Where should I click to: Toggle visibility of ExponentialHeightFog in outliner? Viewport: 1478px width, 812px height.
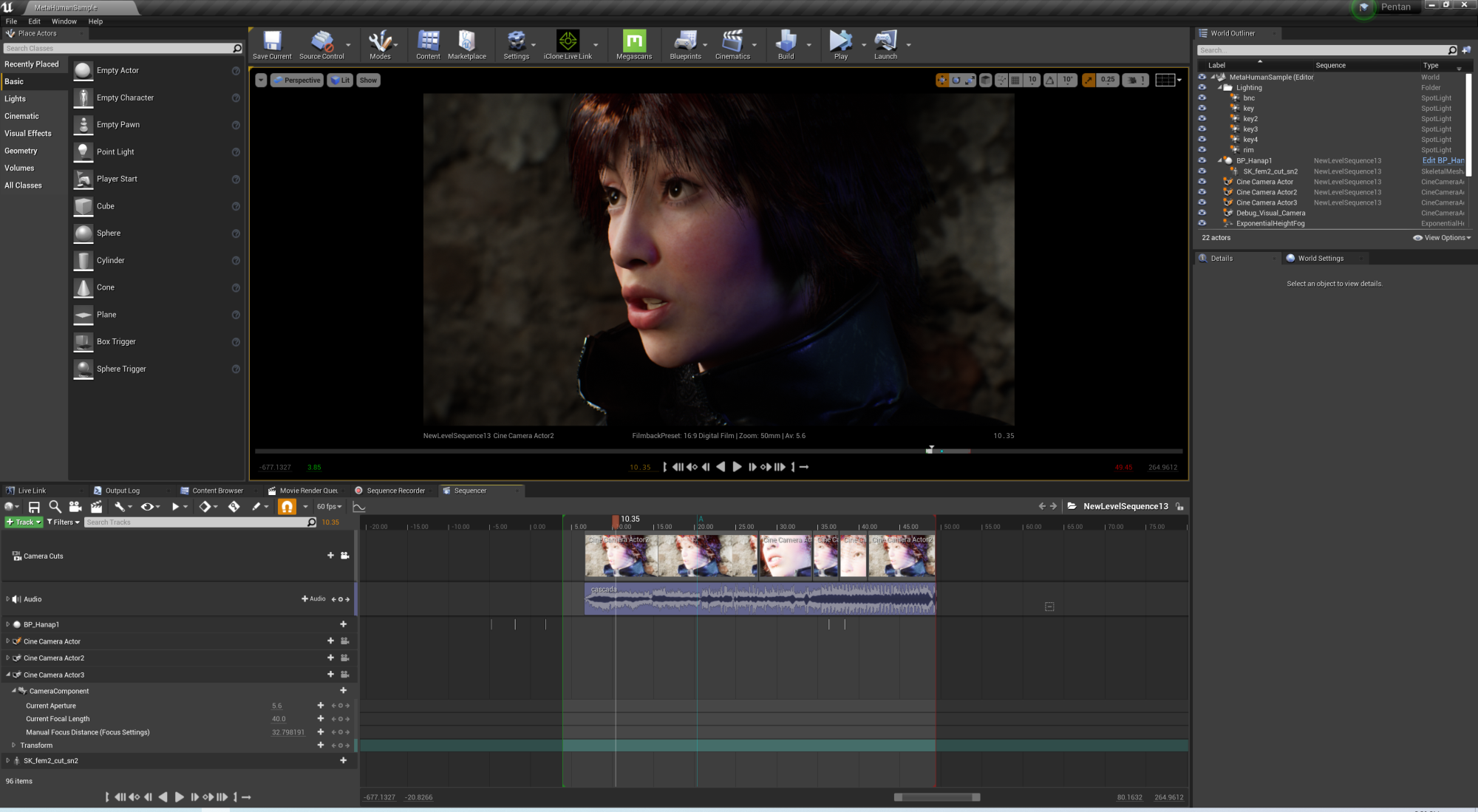point(1202,223)
